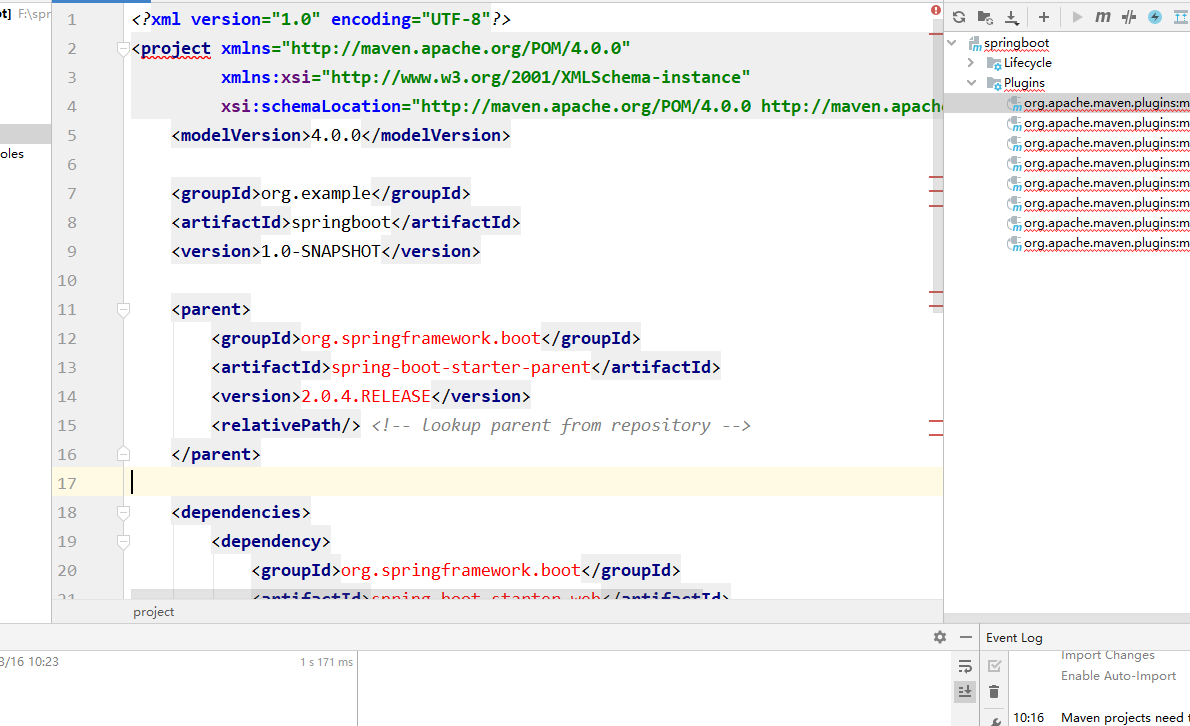The image size is (1190, 726).
Task: Open settings gear of bottom panel
Action: tap(940, 637)
